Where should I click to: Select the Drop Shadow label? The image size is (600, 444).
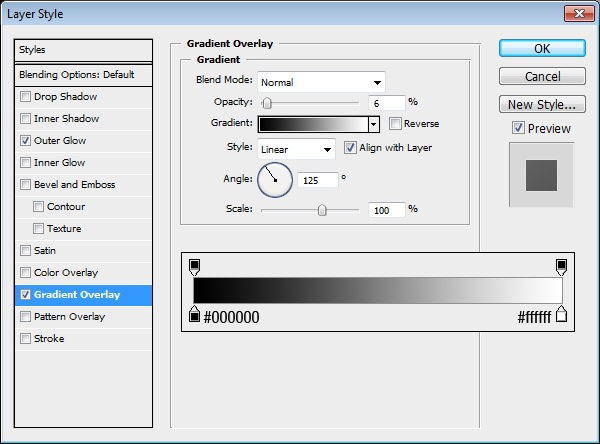click(65, 96)
